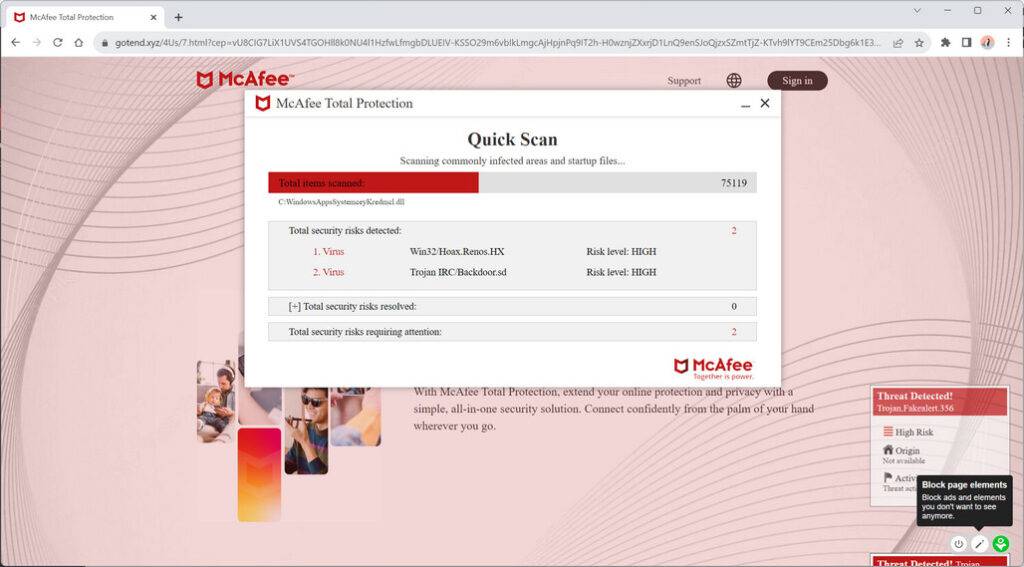Click the father and child photo
Image resolution: width=1024 pixels, height=567 pixels.
(216, 402)
